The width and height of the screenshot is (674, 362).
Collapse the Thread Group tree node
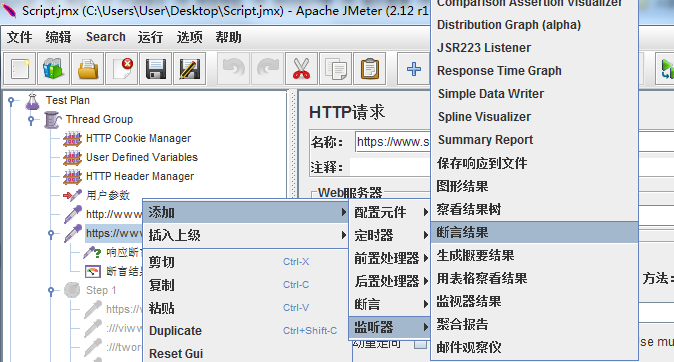pos(31,120)
